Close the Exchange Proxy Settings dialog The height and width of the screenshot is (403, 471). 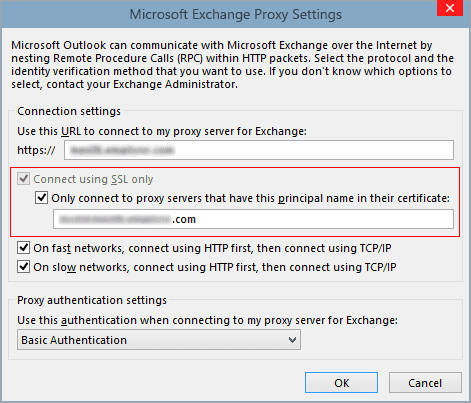point(450,8)
